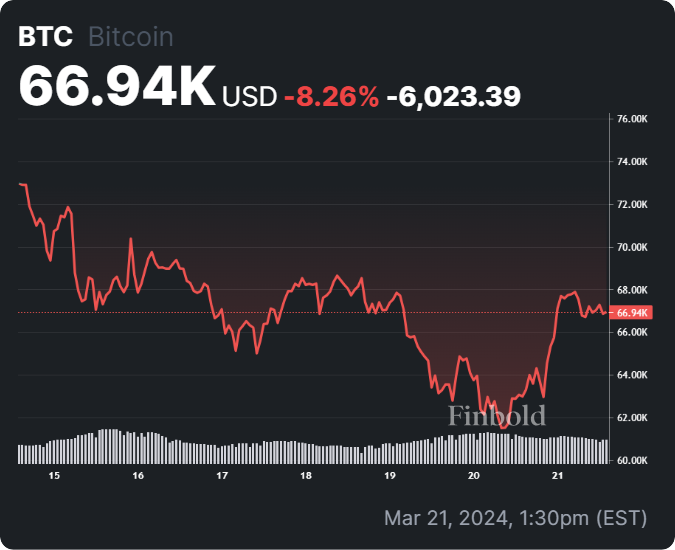Select the Bitcoin name label
This screenshot has height=550, width=675.
131,37
